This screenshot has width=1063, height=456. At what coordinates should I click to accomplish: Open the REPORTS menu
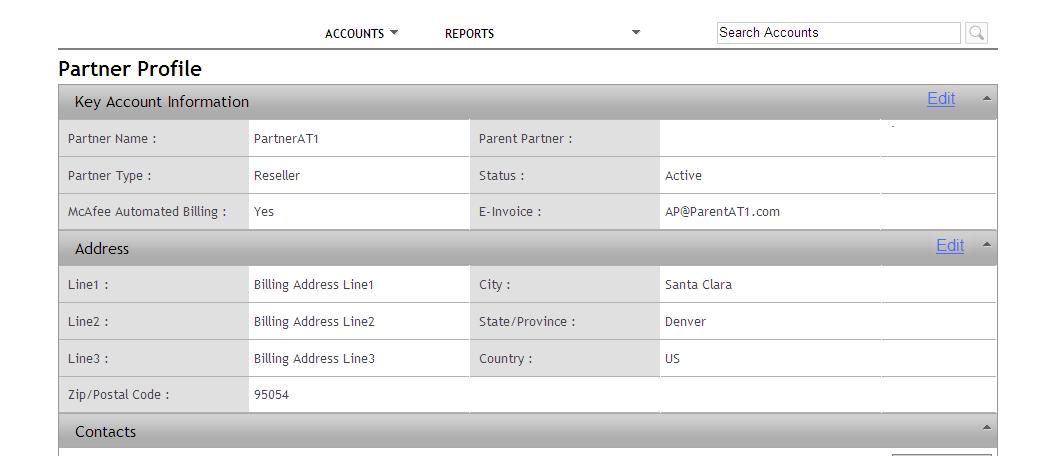click(469, 33)
